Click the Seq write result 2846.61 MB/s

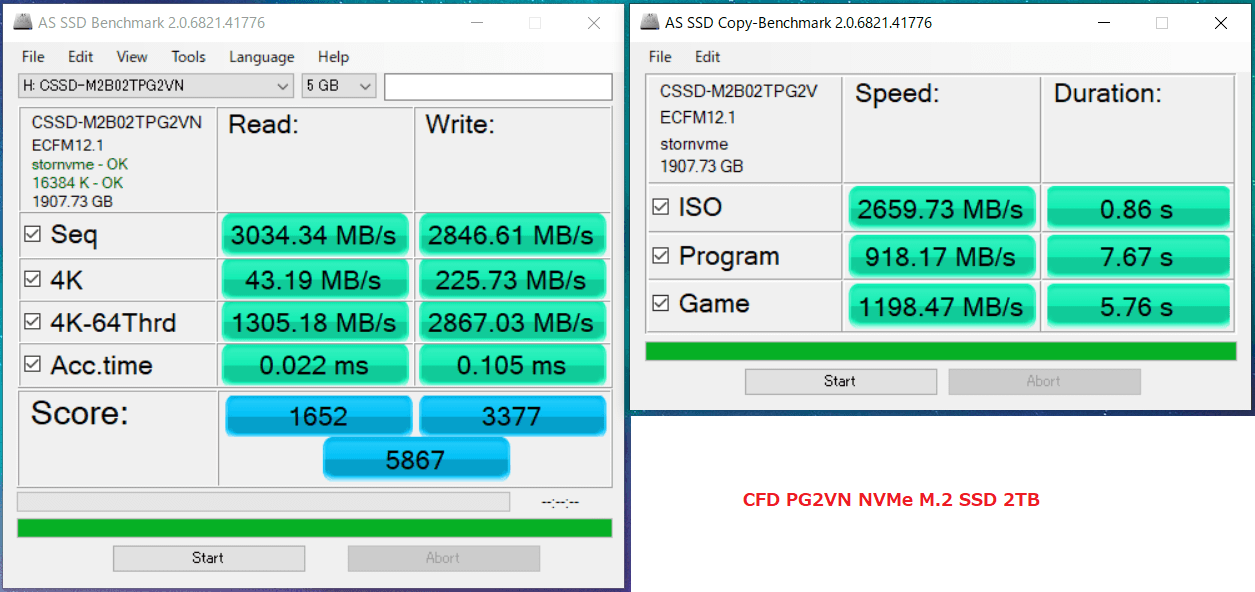click(x=512, y=236)
